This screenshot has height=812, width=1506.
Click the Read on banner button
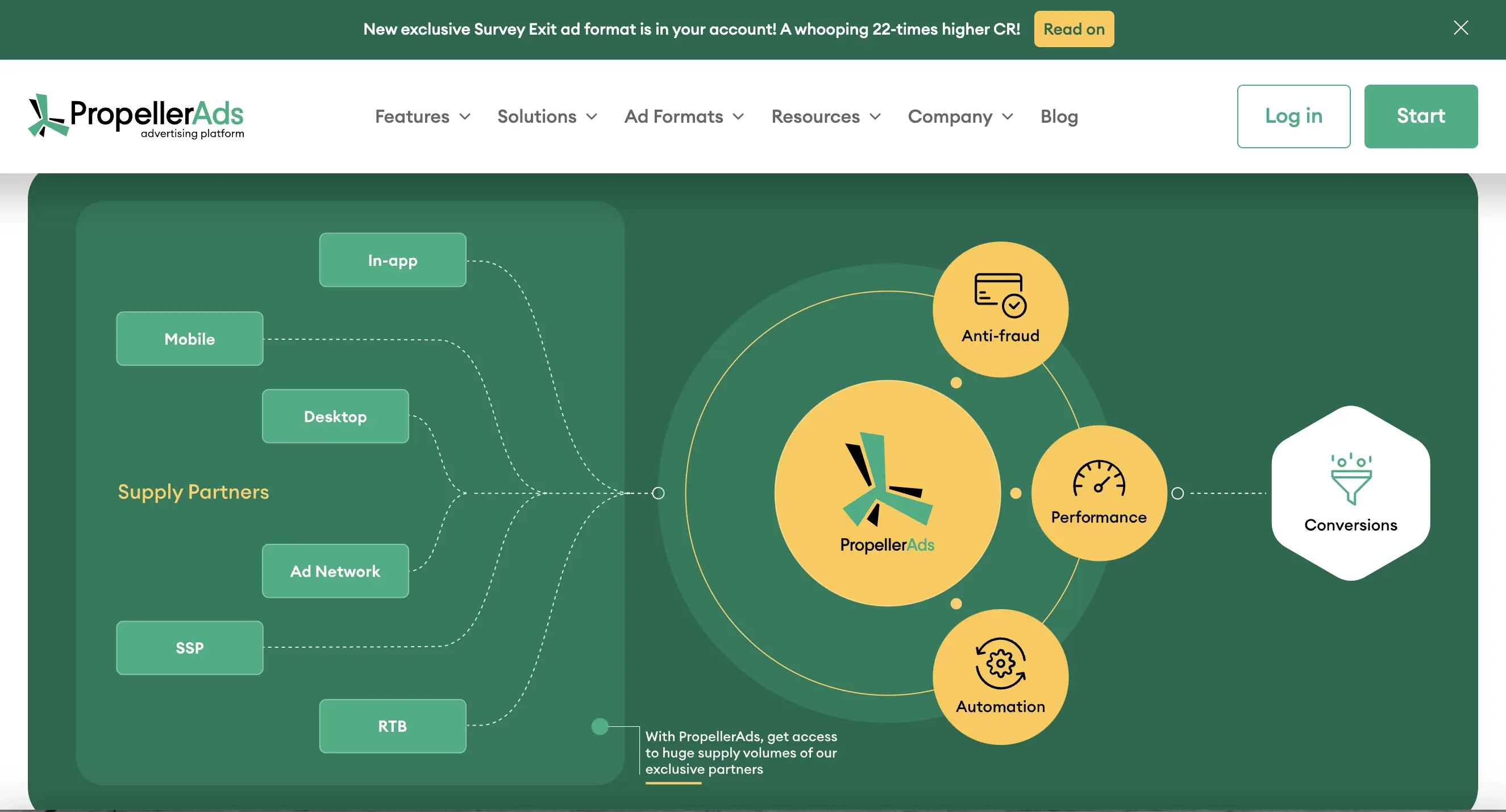(x=1074, y=29)
